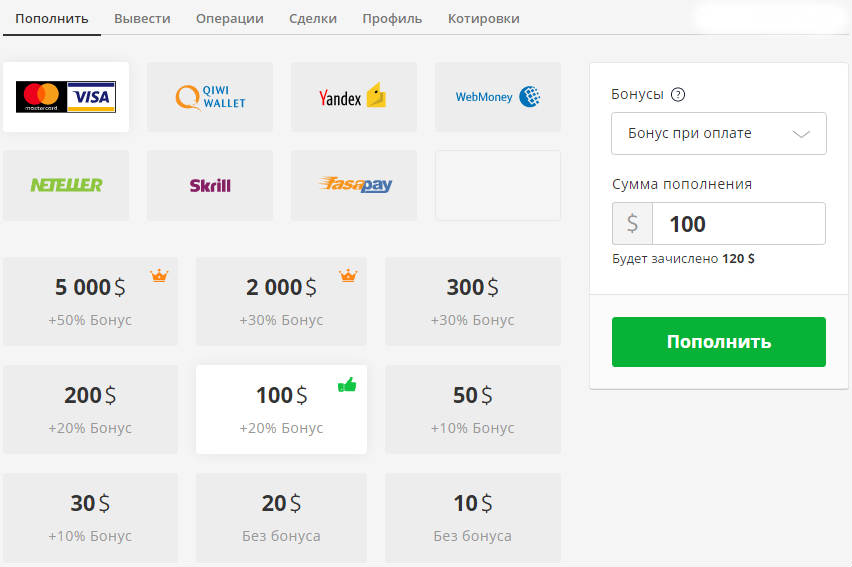Open the Операции tab
852x567 pixels.
(230, 19)
